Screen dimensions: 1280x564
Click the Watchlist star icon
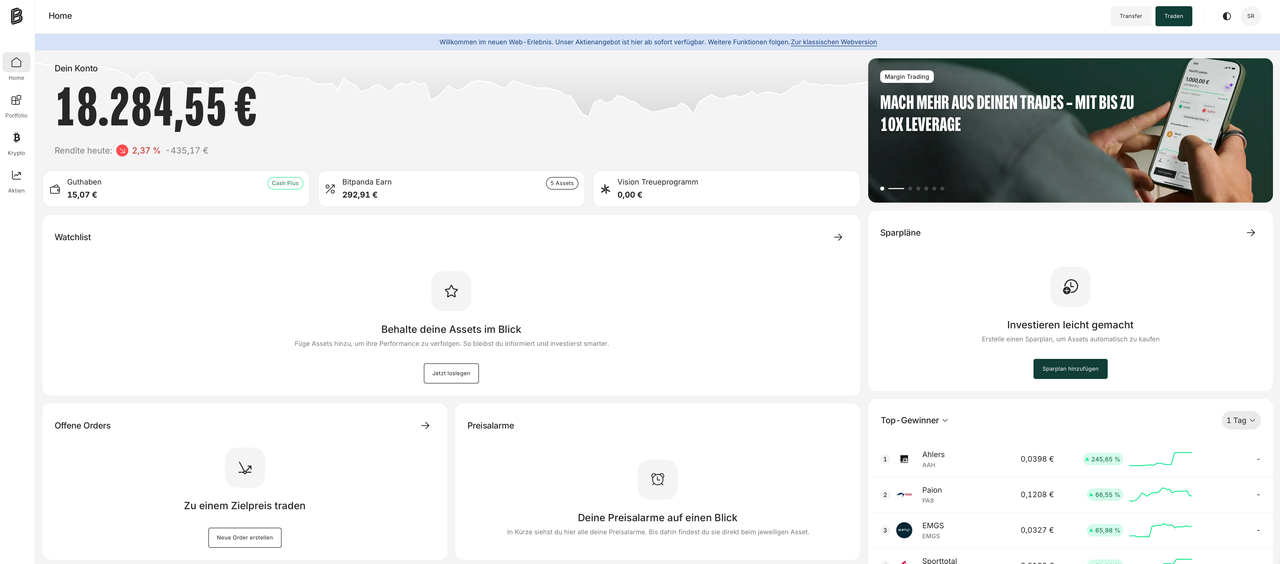[x=451, y=291]
